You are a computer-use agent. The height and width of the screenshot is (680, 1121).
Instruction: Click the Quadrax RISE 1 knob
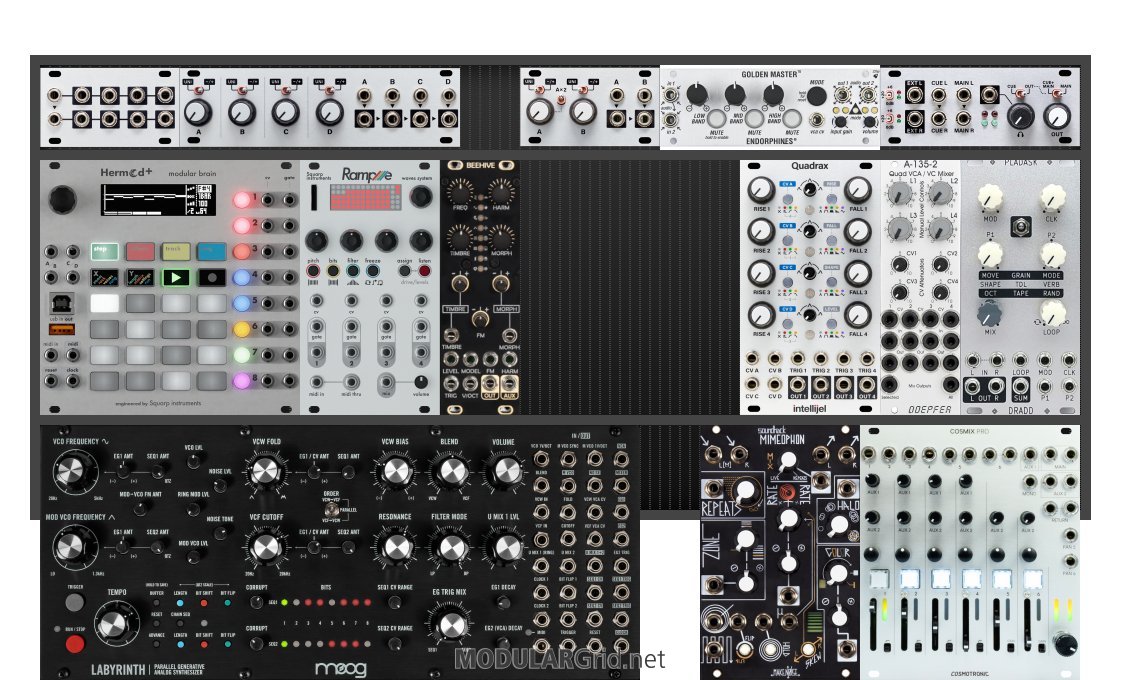coord(761,189)
